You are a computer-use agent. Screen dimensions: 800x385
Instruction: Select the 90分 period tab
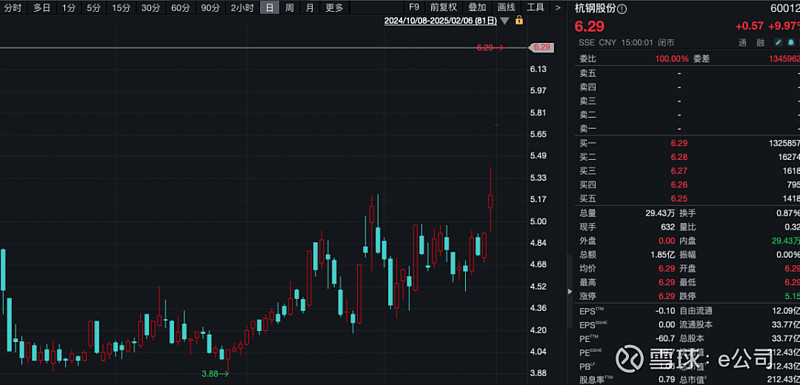click(210, 8)
